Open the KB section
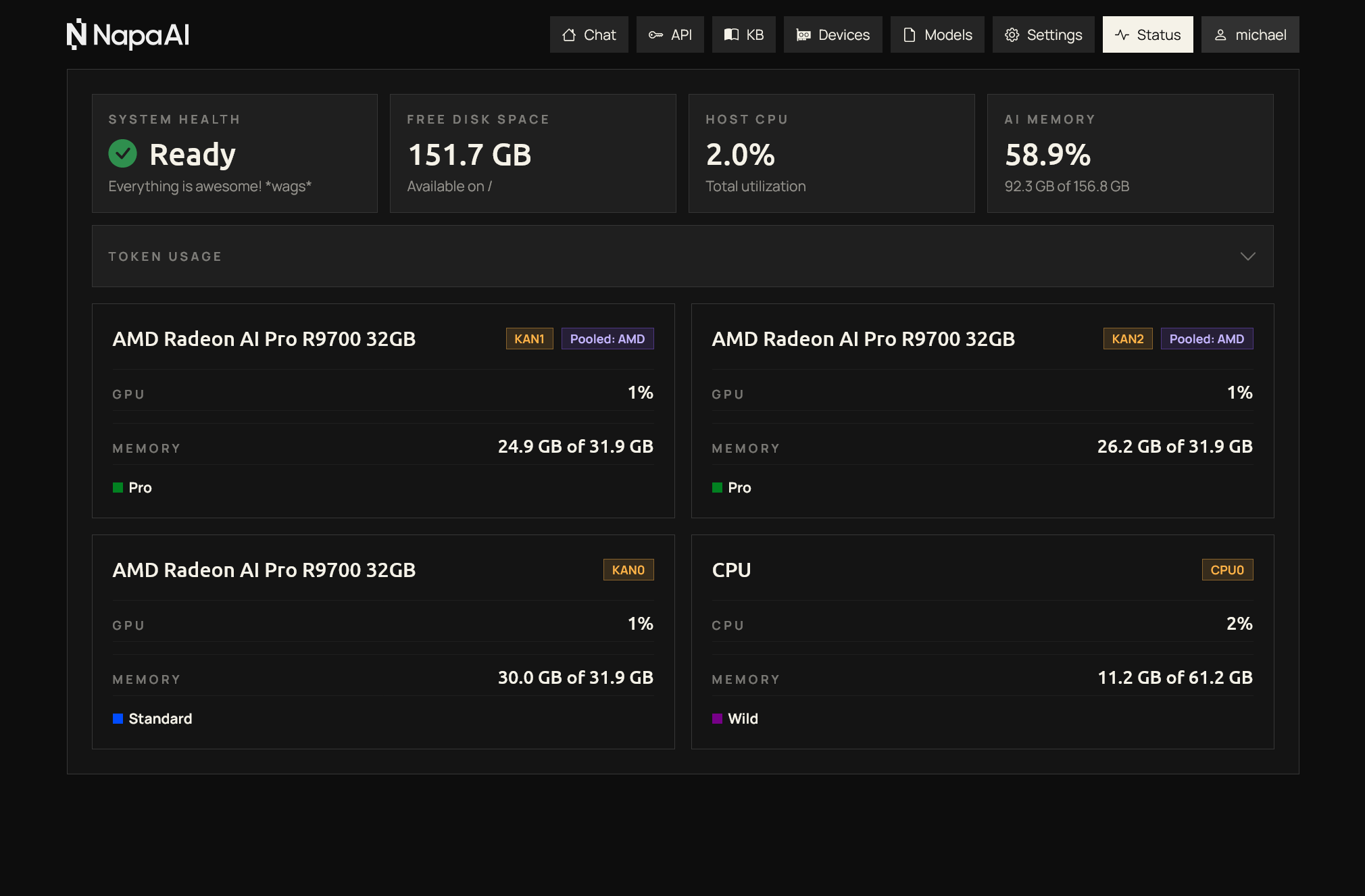 pos(744,34)
